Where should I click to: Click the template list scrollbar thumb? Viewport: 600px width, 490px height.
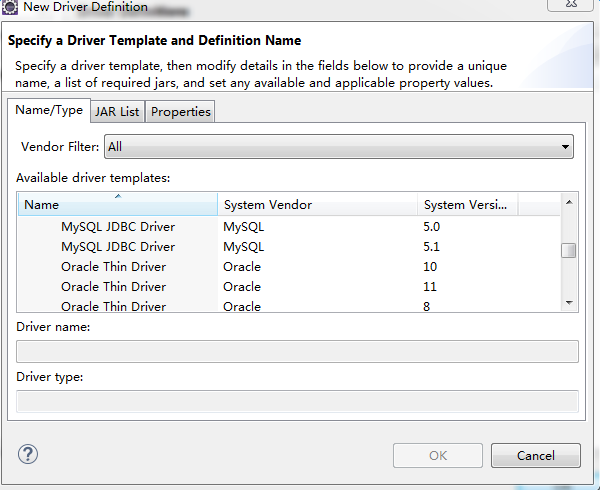coord(569,251)
